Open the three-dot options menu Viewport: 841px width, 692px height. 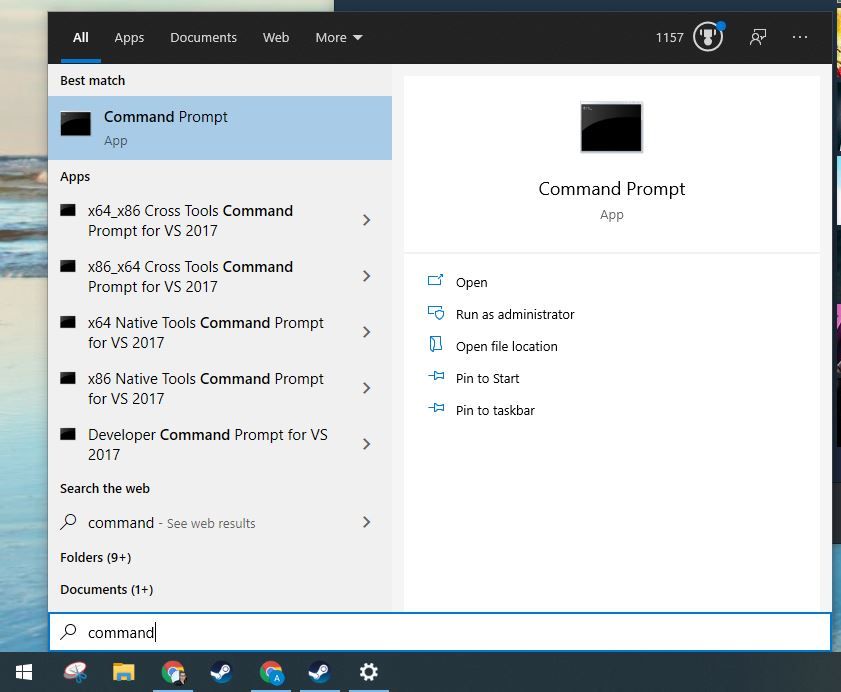pos(800,38)
